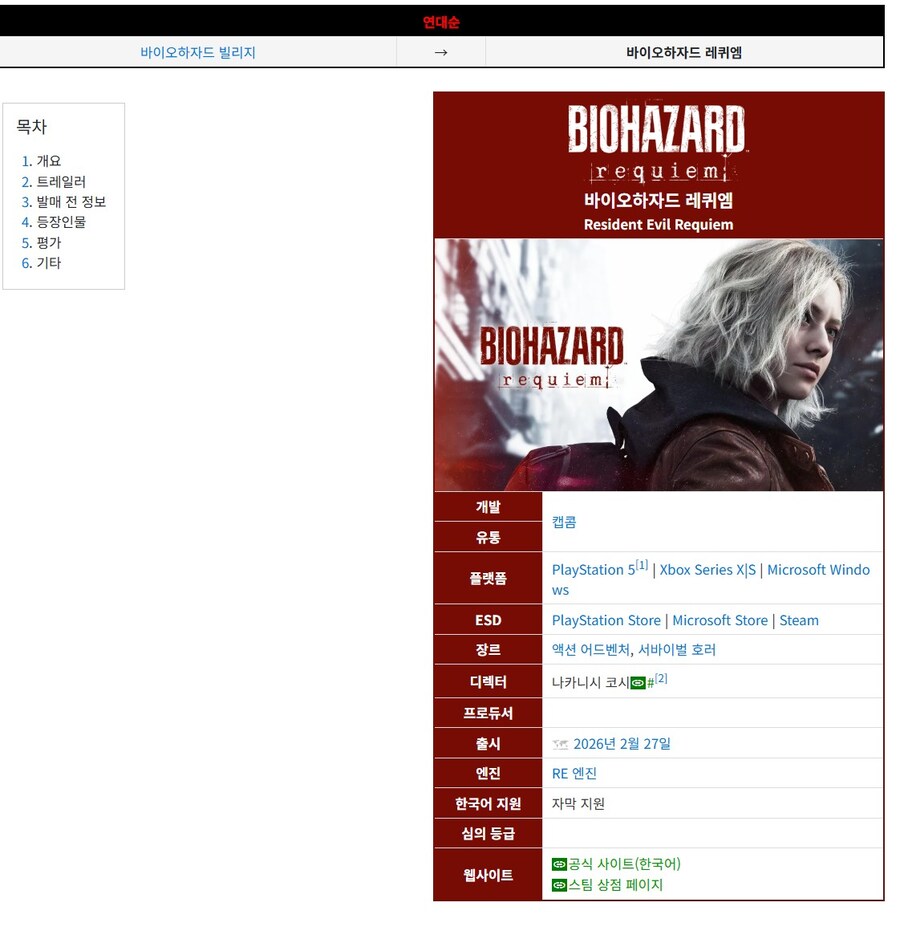
Task: Click the 나카니시 코시 director name
Action: (590, 683)
